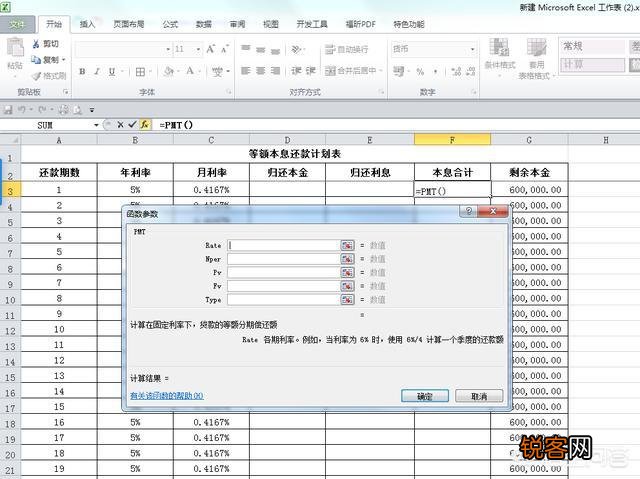640x479 pixels.
Task: Toggle align text left
Action: 246,71
